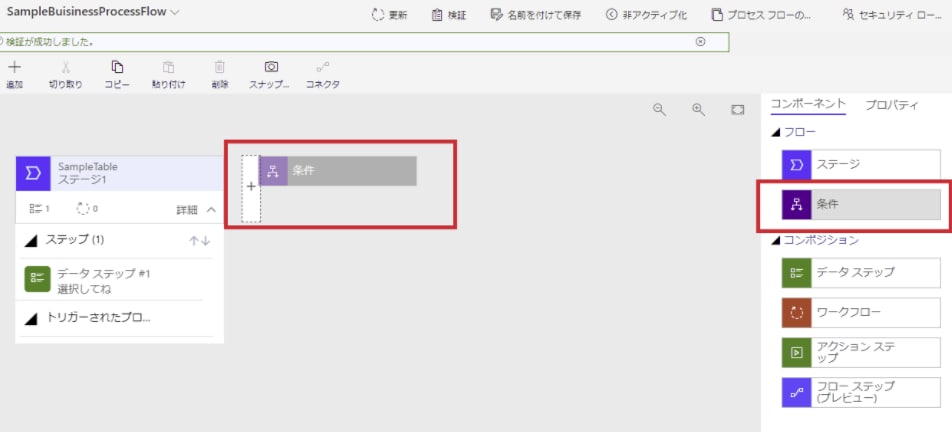Collapse the コンポジション section
Screen dimensions: 952x432
(x=775, y=240)
